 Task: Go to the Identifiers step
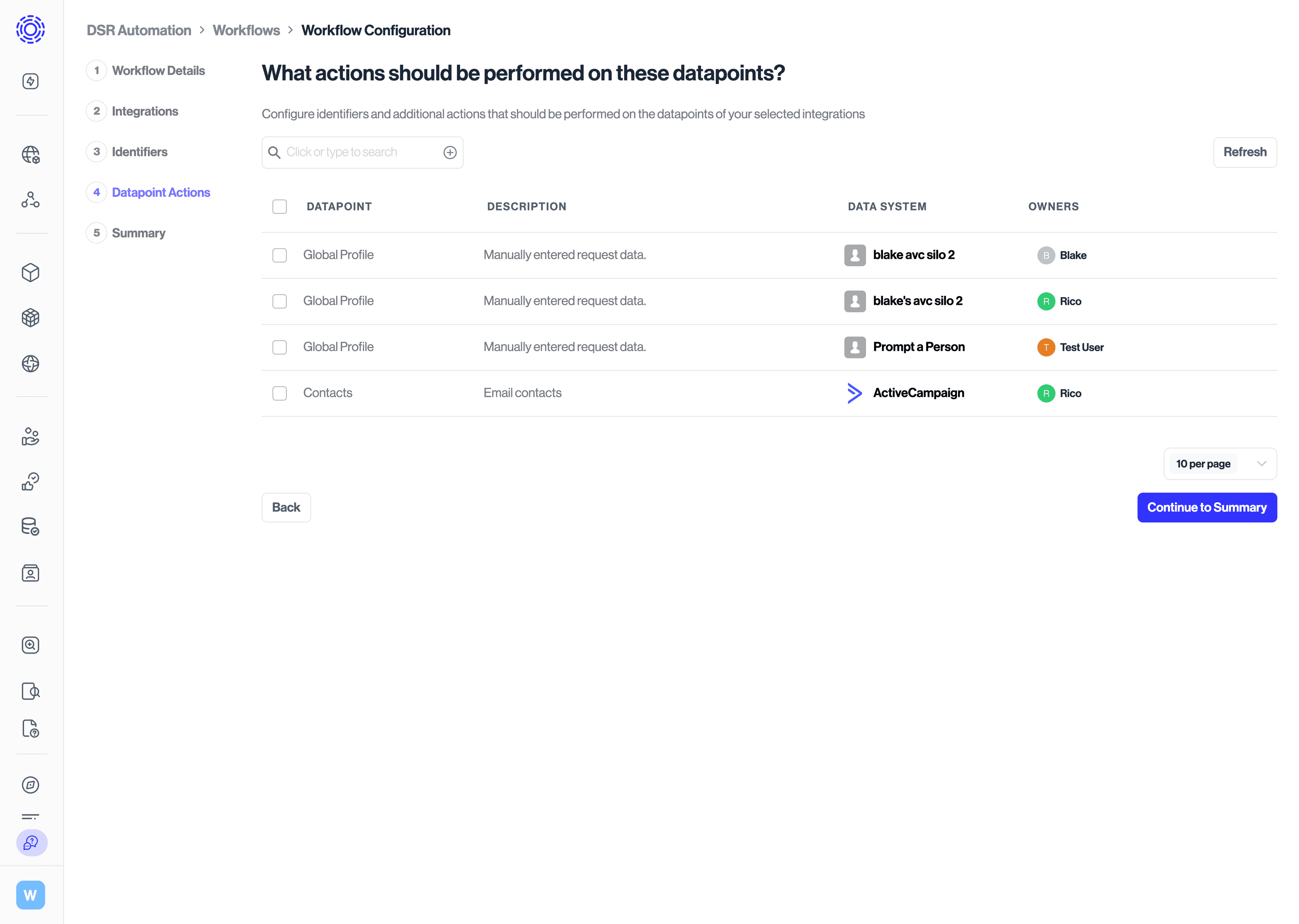pyautogui.click(x=139, y=151)
